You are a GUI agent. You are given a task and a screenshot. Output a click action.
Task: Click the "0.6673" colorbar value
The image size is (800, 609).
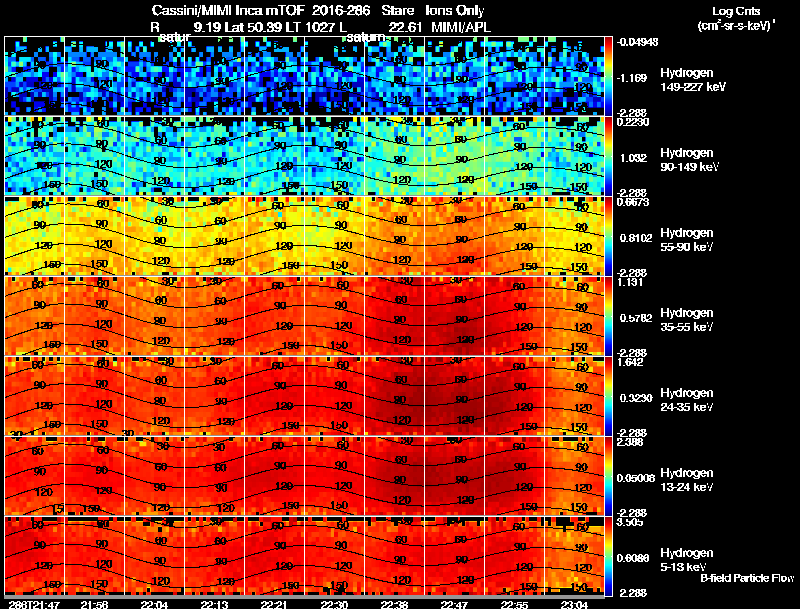pyautogui.click(x=633, y=202)
